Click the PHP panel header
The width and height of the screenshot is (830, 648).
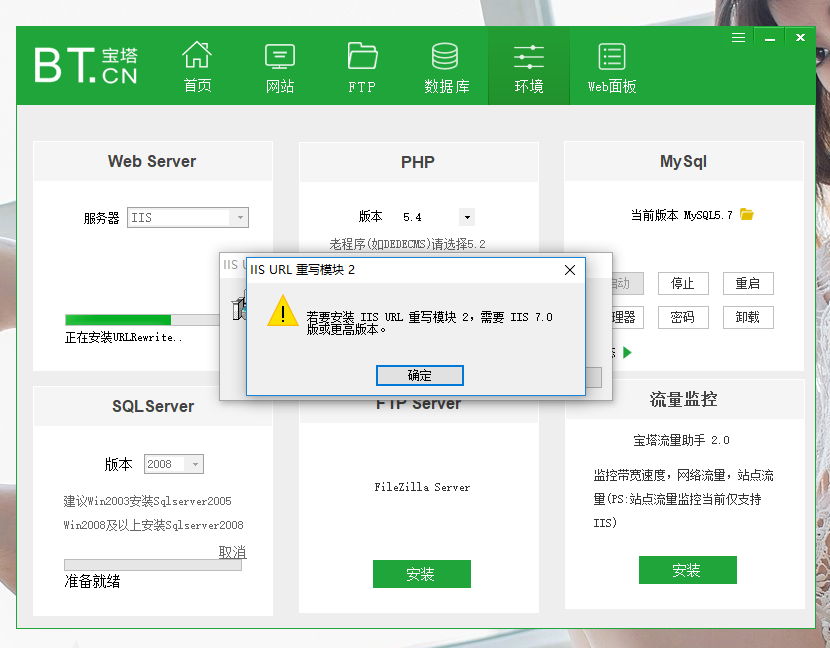point(418,161)
